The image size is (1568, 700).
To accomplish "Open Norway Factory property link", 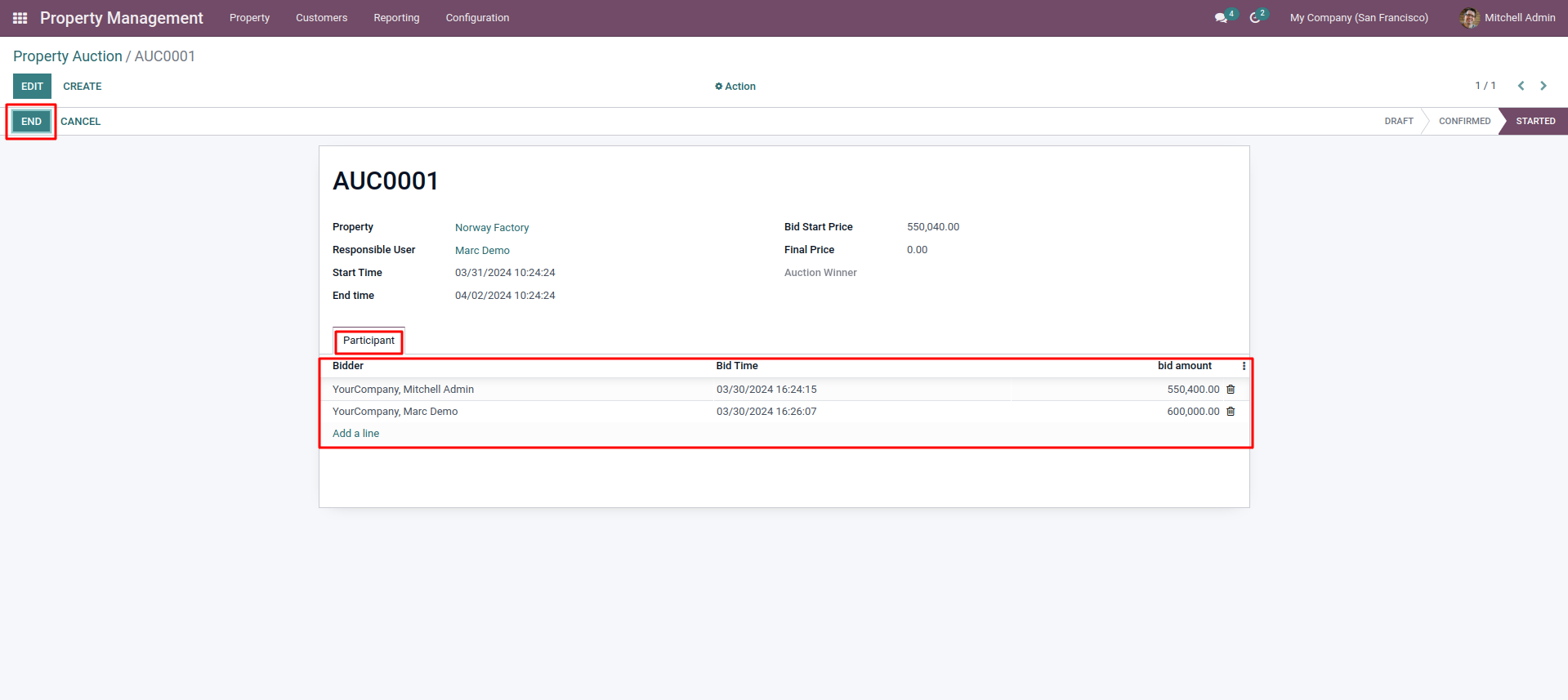I will 492,228.
